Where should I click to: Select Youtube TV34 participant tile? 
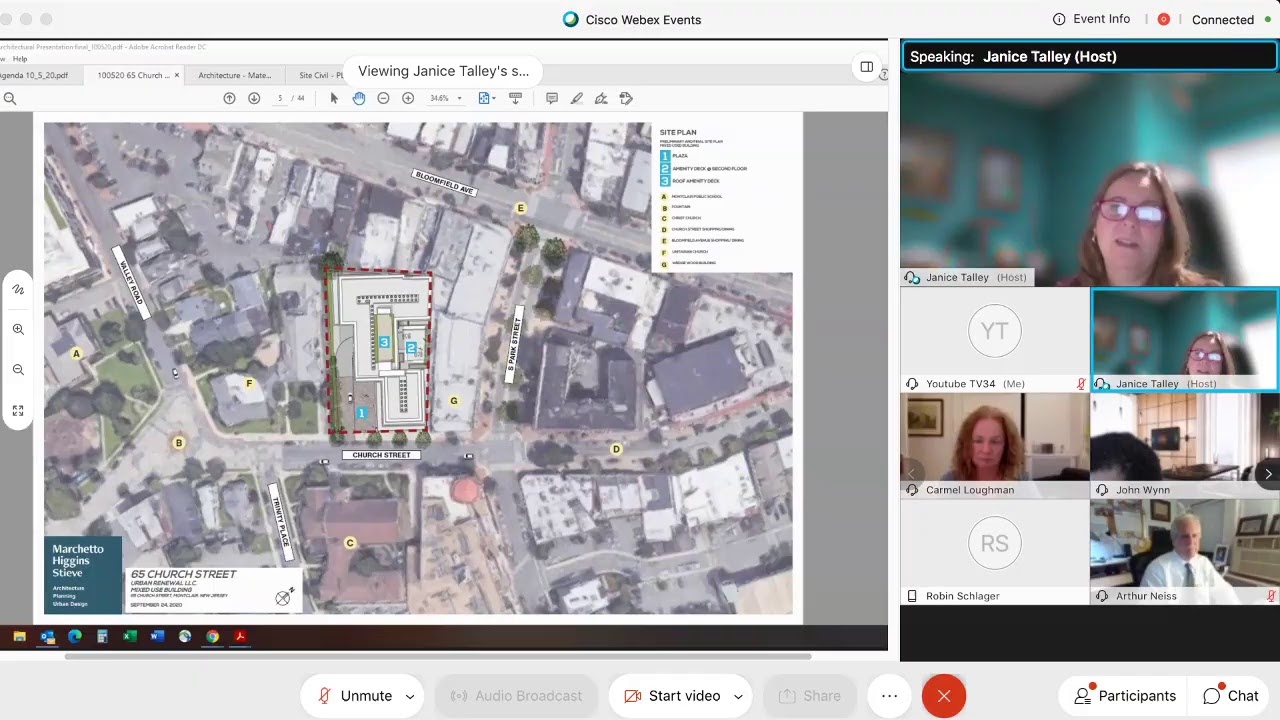click(x=994, y=340)
